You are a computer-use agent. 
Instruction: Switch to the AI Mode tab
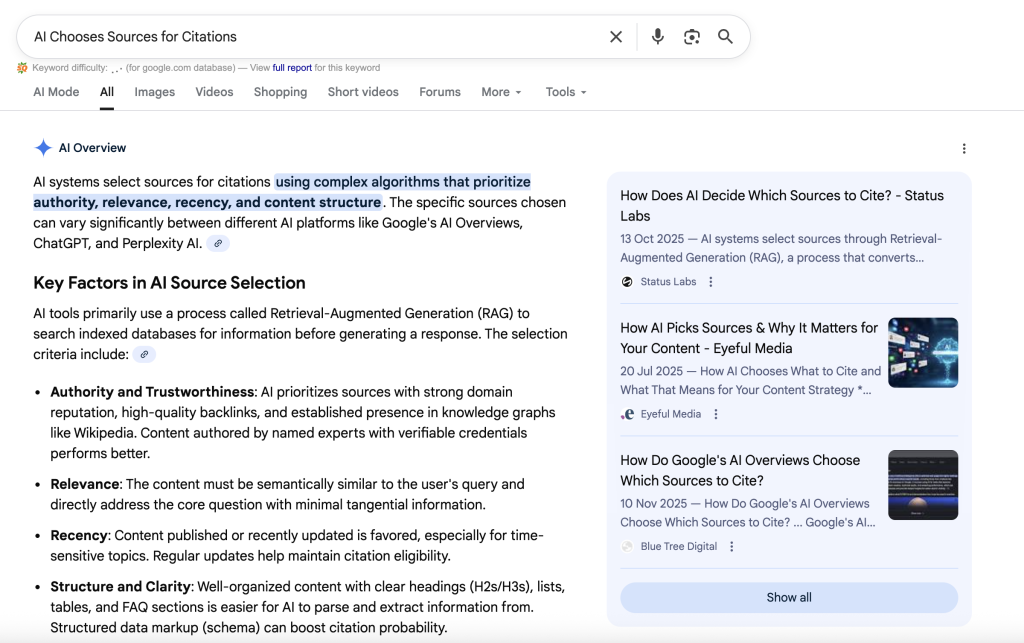click(56, 92)
